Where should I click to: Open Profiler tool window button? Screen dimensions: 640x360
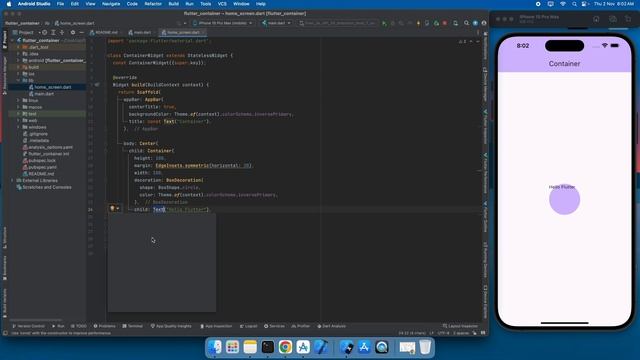tap(301, 326)
